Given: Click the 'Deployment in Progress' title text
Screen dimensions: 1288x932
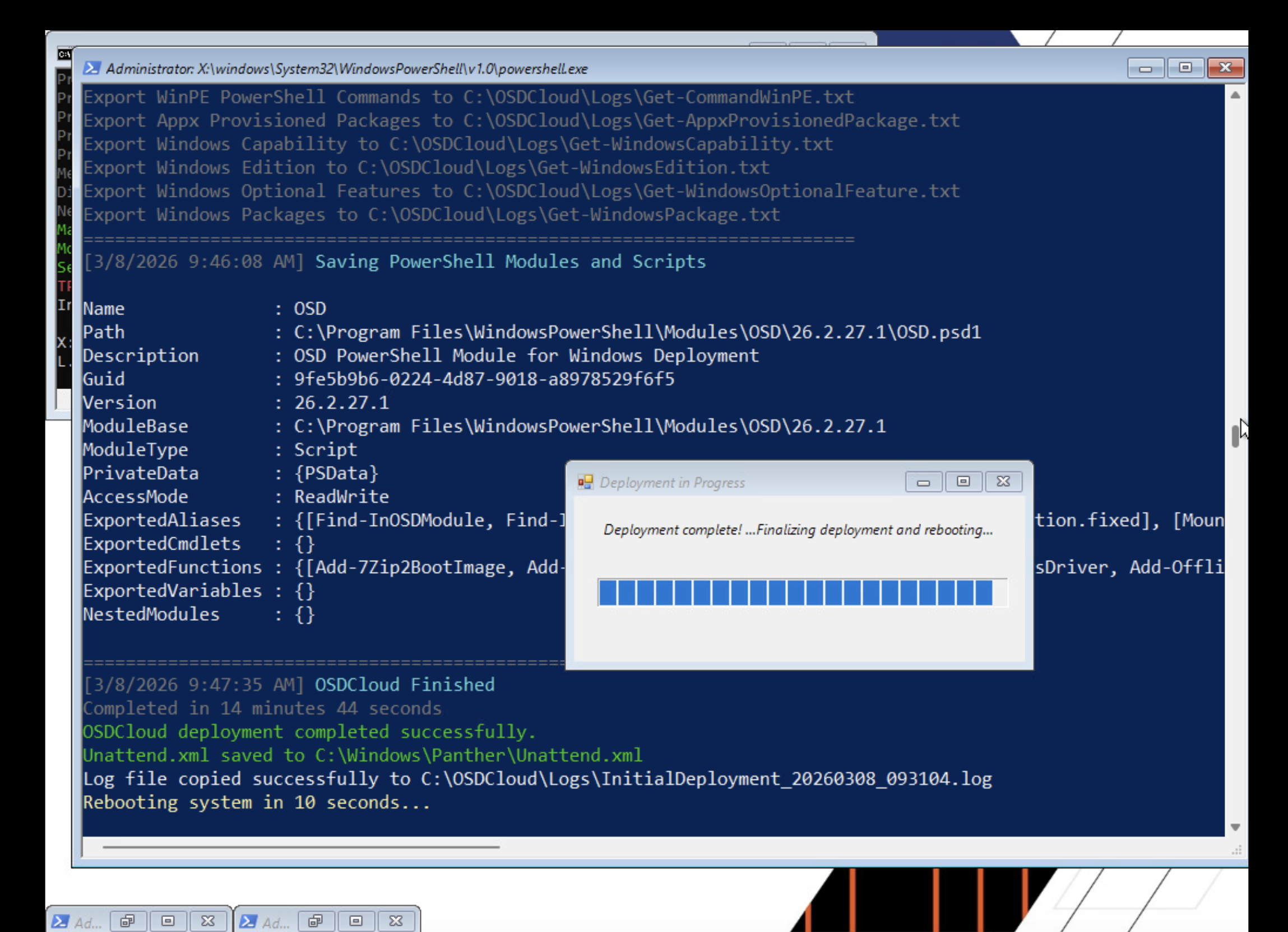Looking at the screenshot, I should click(673, 482).
